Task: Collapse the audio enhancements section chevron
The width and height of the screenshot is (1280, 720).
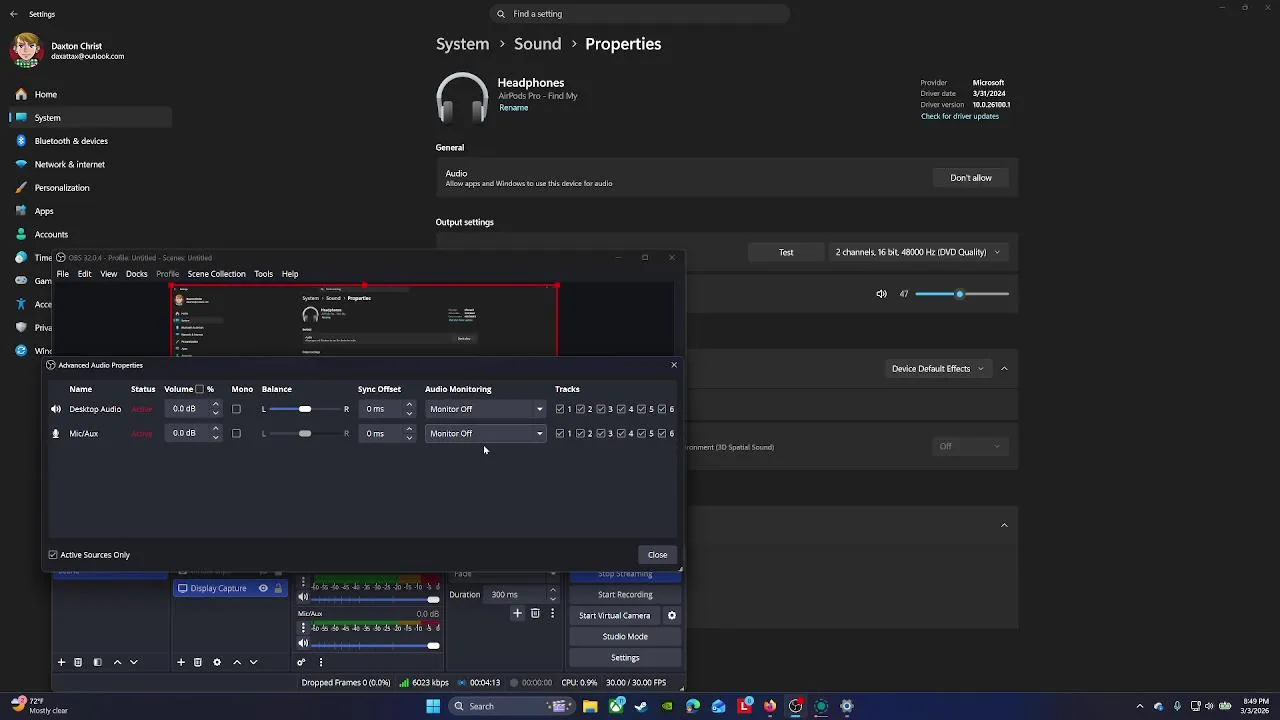Action: click(x=1004, y=369)
